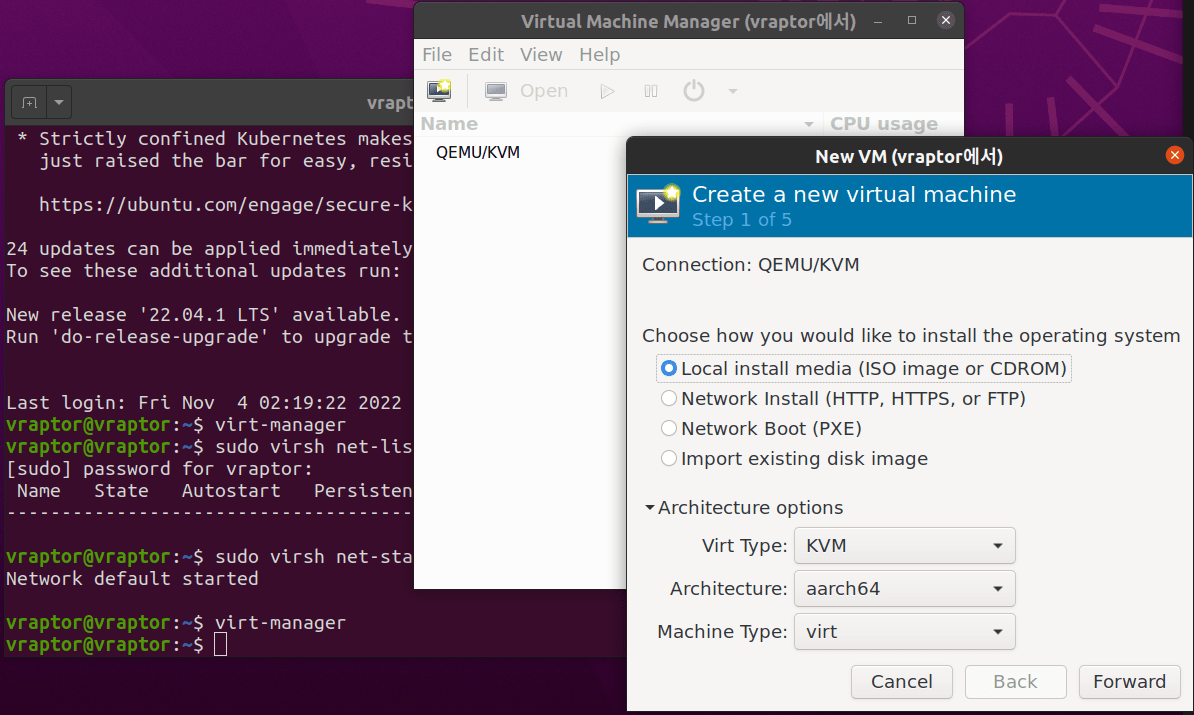Open the Virt Type KVM dropdown
This screenshot has width=1194, height=715.
coord(905,546)
